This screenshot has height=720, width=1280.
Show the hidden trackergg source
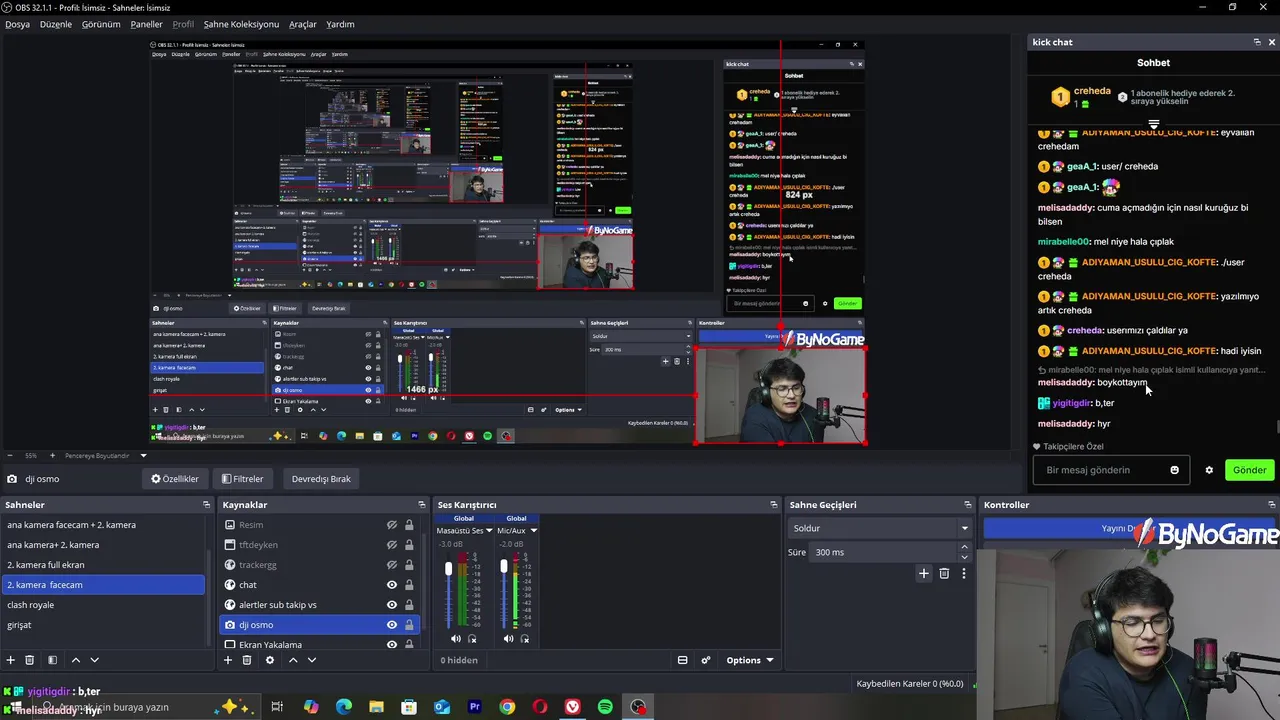pyautogui.click(x=392, y=565)
